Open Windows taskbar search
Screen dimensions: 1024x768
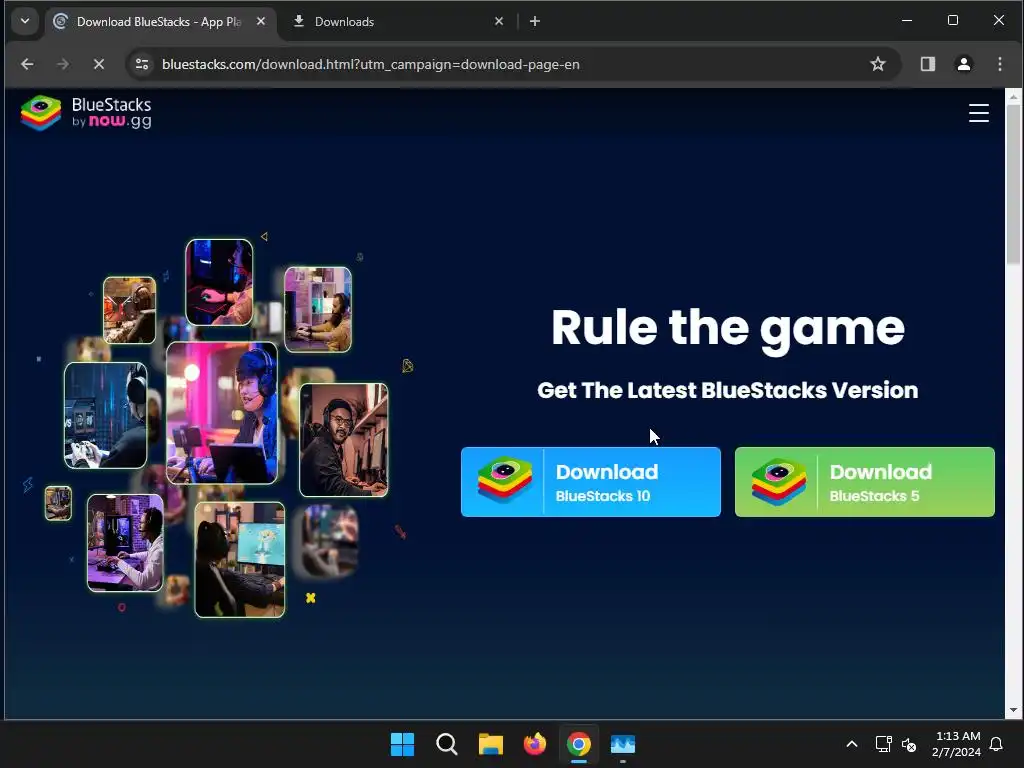tap(447, 744)
